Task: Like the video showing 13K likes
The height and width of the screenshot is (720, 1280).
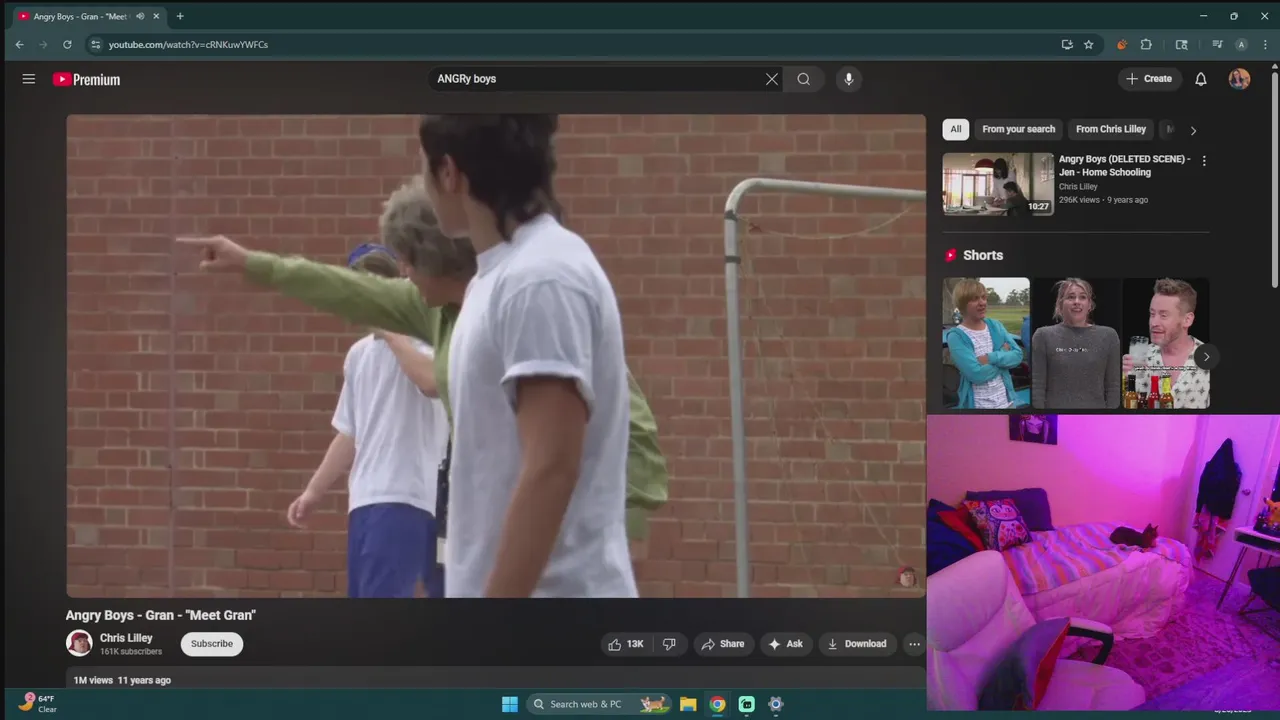Action: click(x=626, y=644)
